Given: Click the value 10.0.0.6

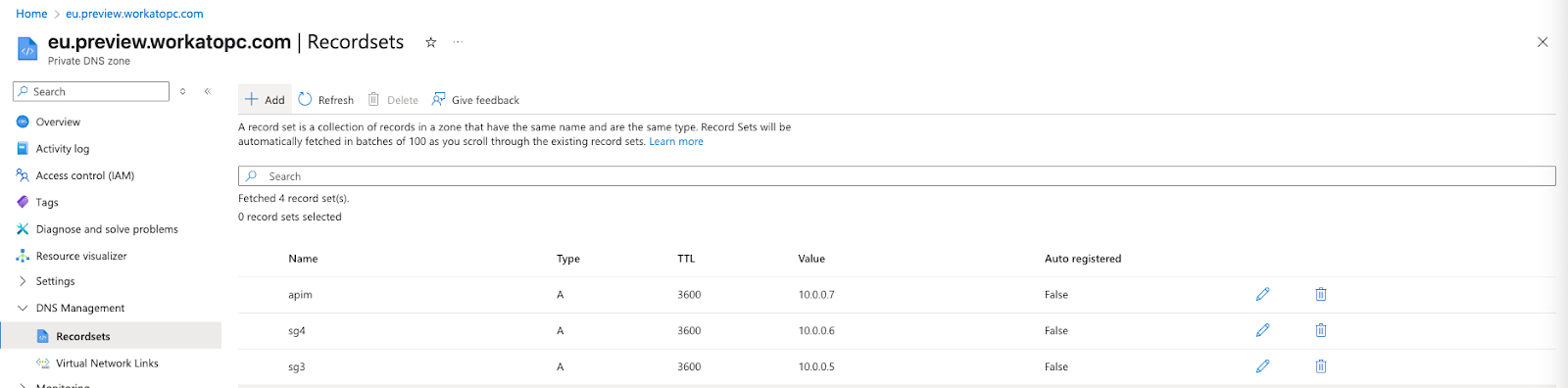Looking at the screenshot, I should (816, 331).
